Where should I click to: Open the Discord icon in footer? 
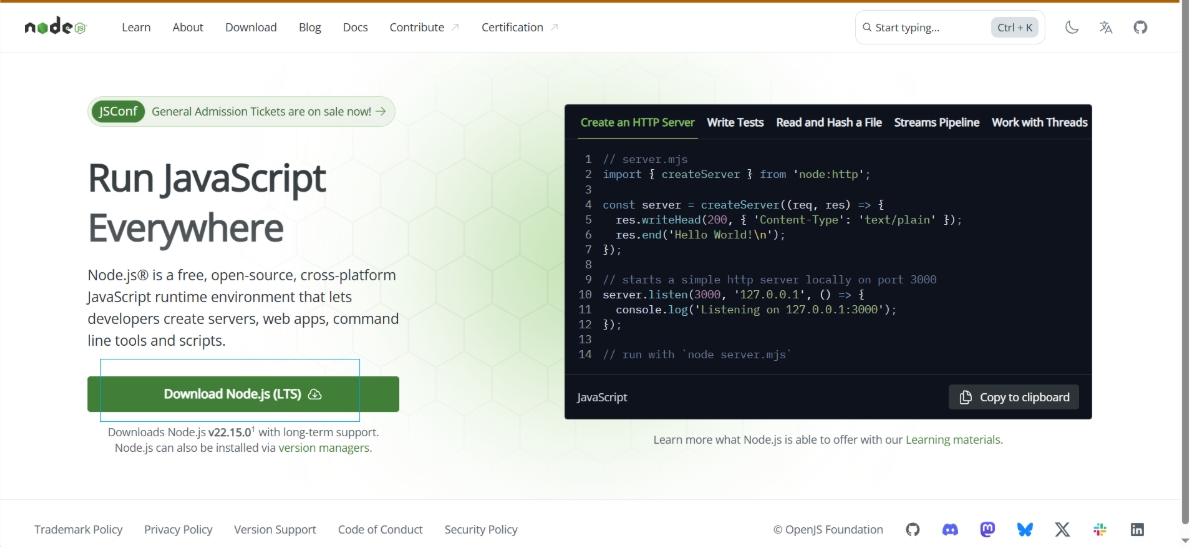click(950, 530)
